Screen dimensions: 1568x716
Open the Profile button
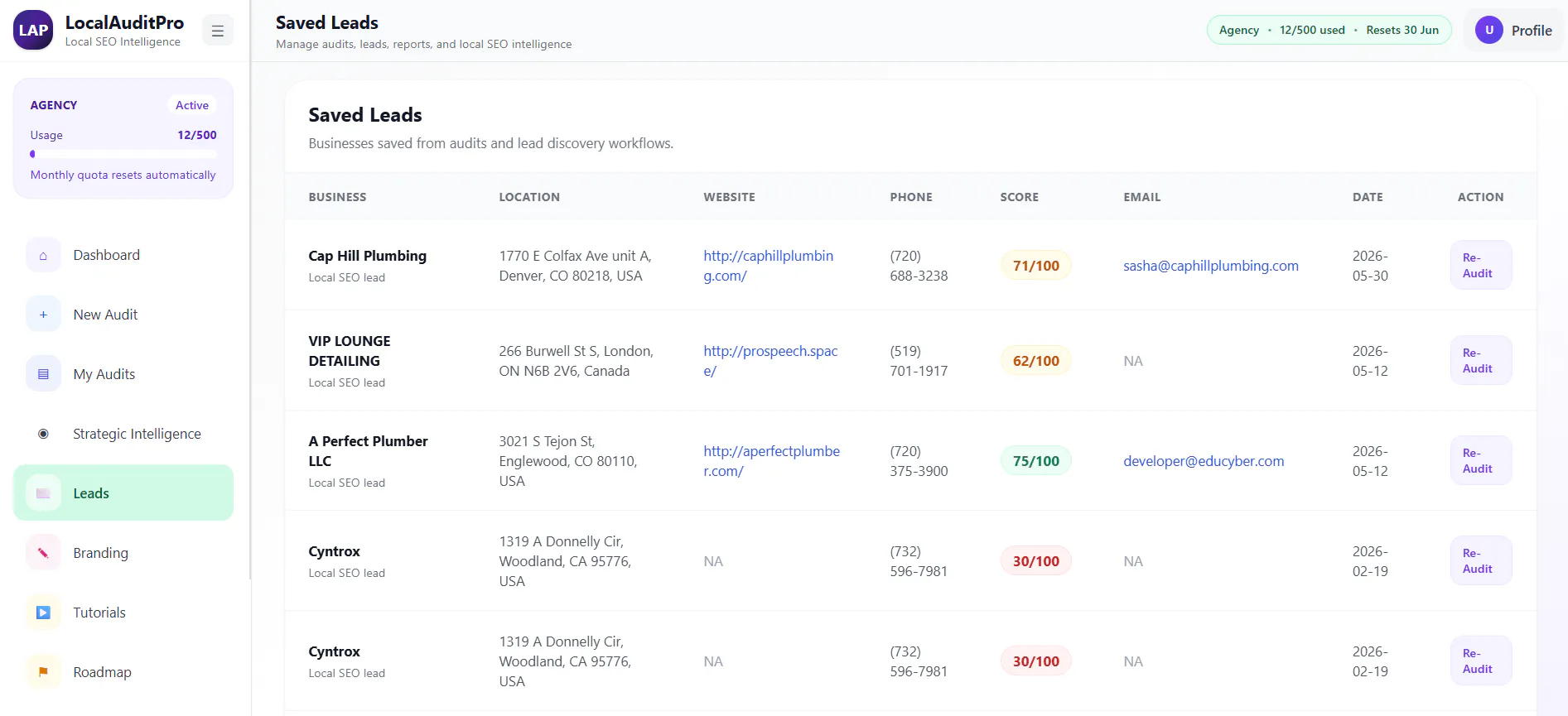1514,31
